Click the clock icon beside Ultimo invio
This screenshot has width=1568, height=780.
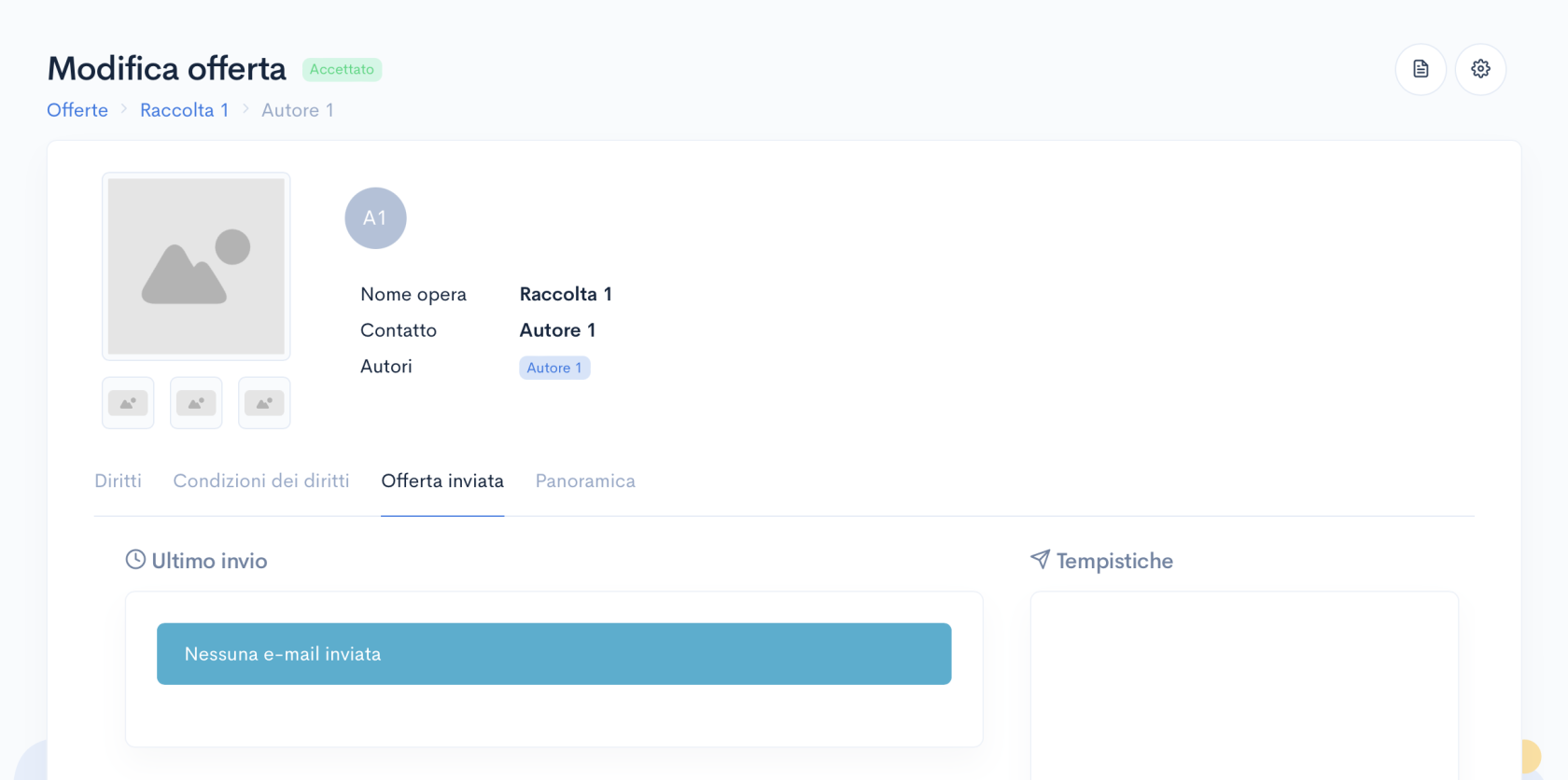tap(135, 560)
